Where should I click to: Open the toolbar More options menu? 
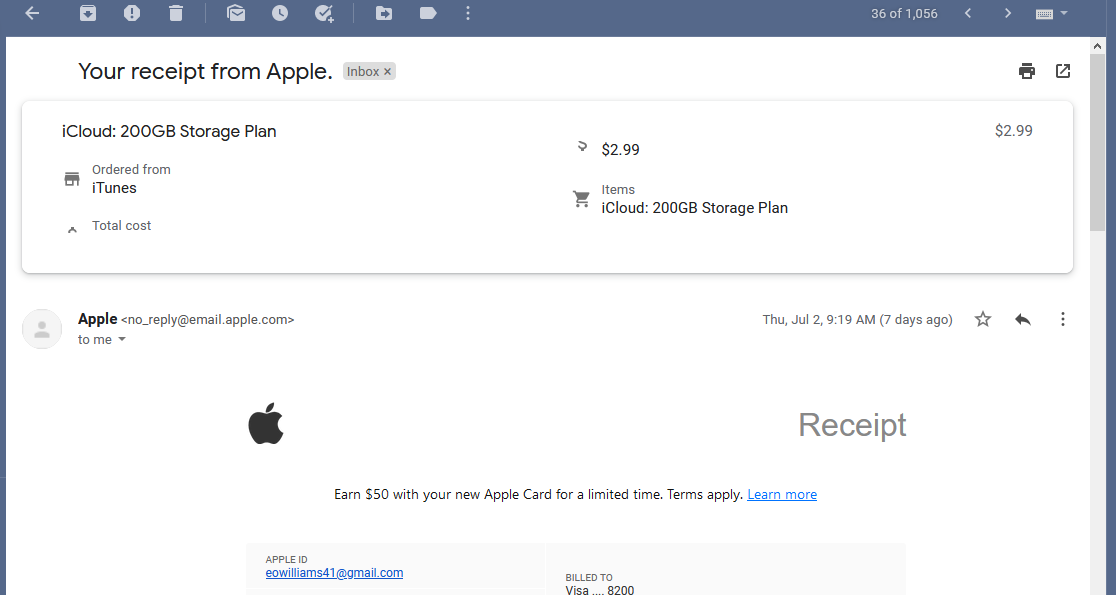468,13
